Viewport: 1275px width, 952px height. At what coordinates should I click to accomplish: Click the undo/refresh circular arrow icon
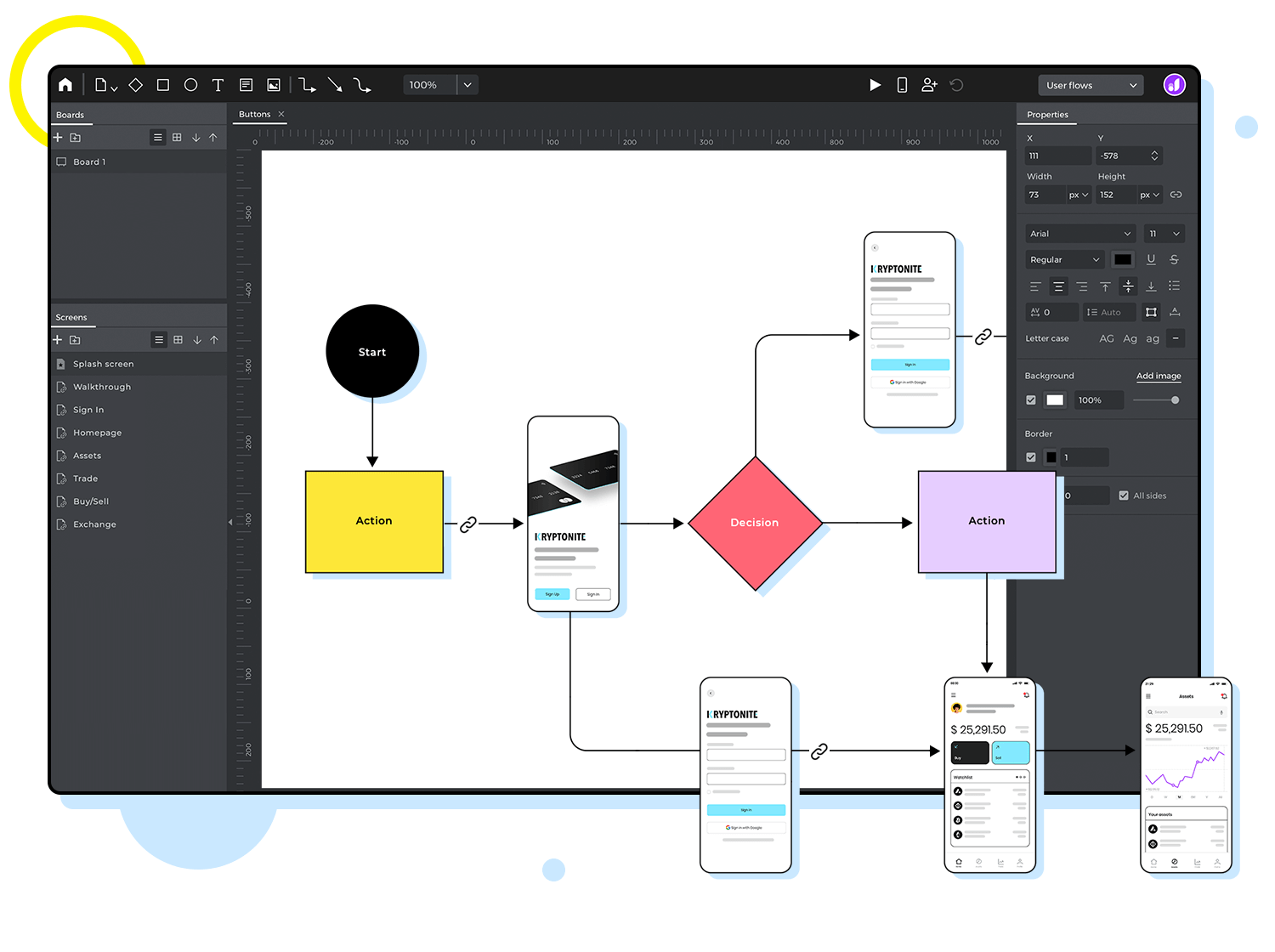[x=956, y=85]
